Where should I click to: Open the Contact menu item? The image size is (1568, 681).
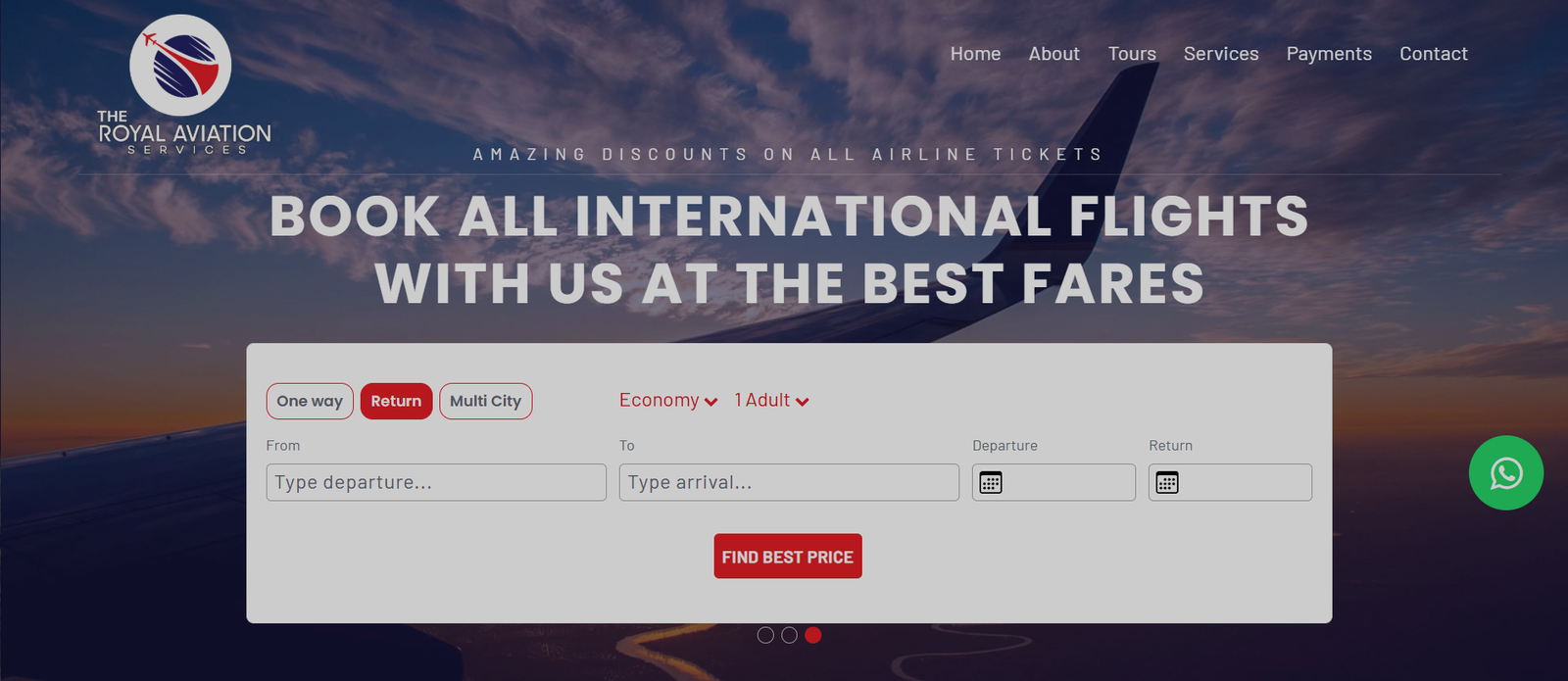(x=1434, y=54)
